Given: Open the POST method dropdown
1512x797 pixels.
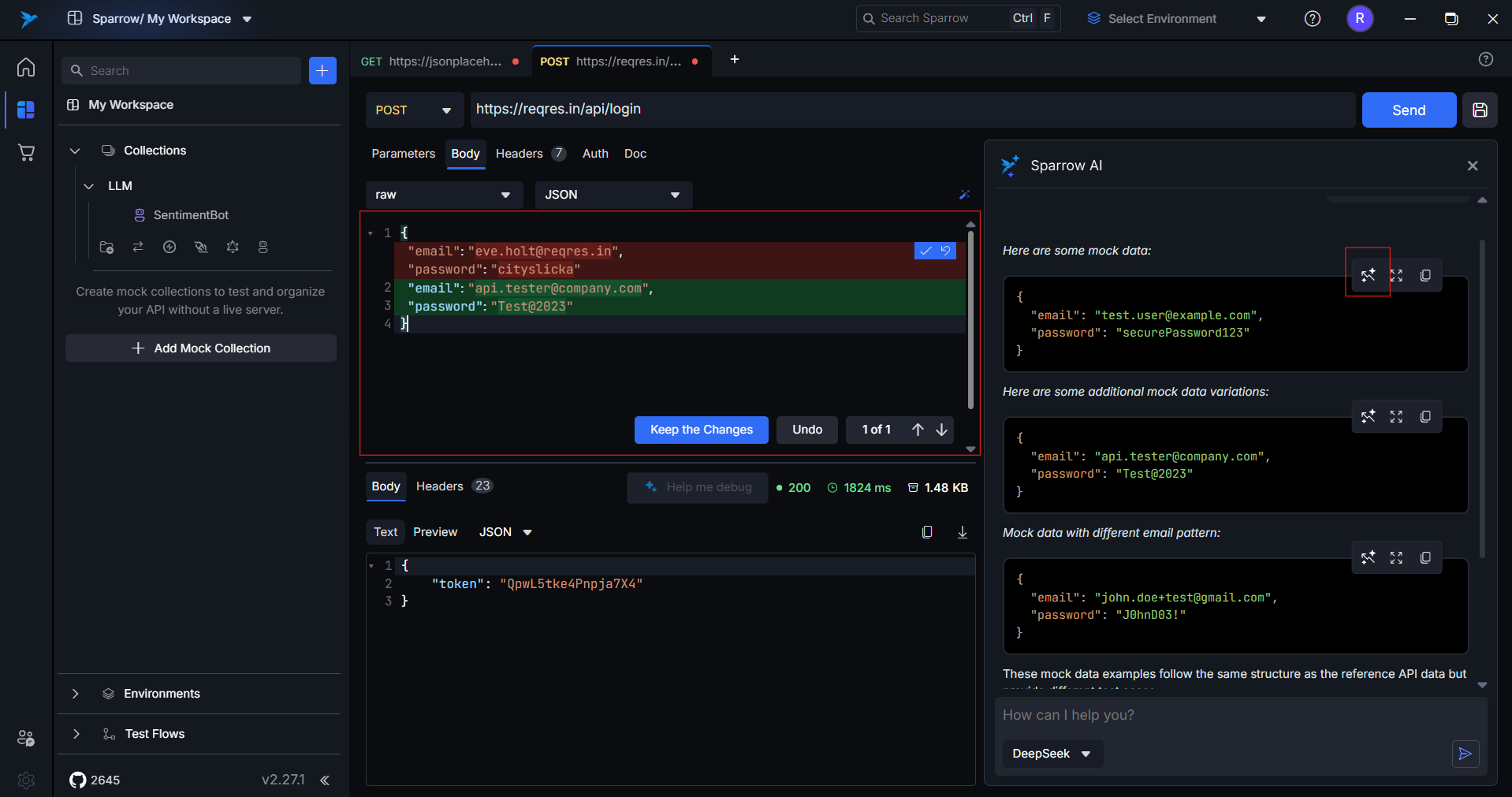Looking at the screenshot, I should click(x=415, y=110).
